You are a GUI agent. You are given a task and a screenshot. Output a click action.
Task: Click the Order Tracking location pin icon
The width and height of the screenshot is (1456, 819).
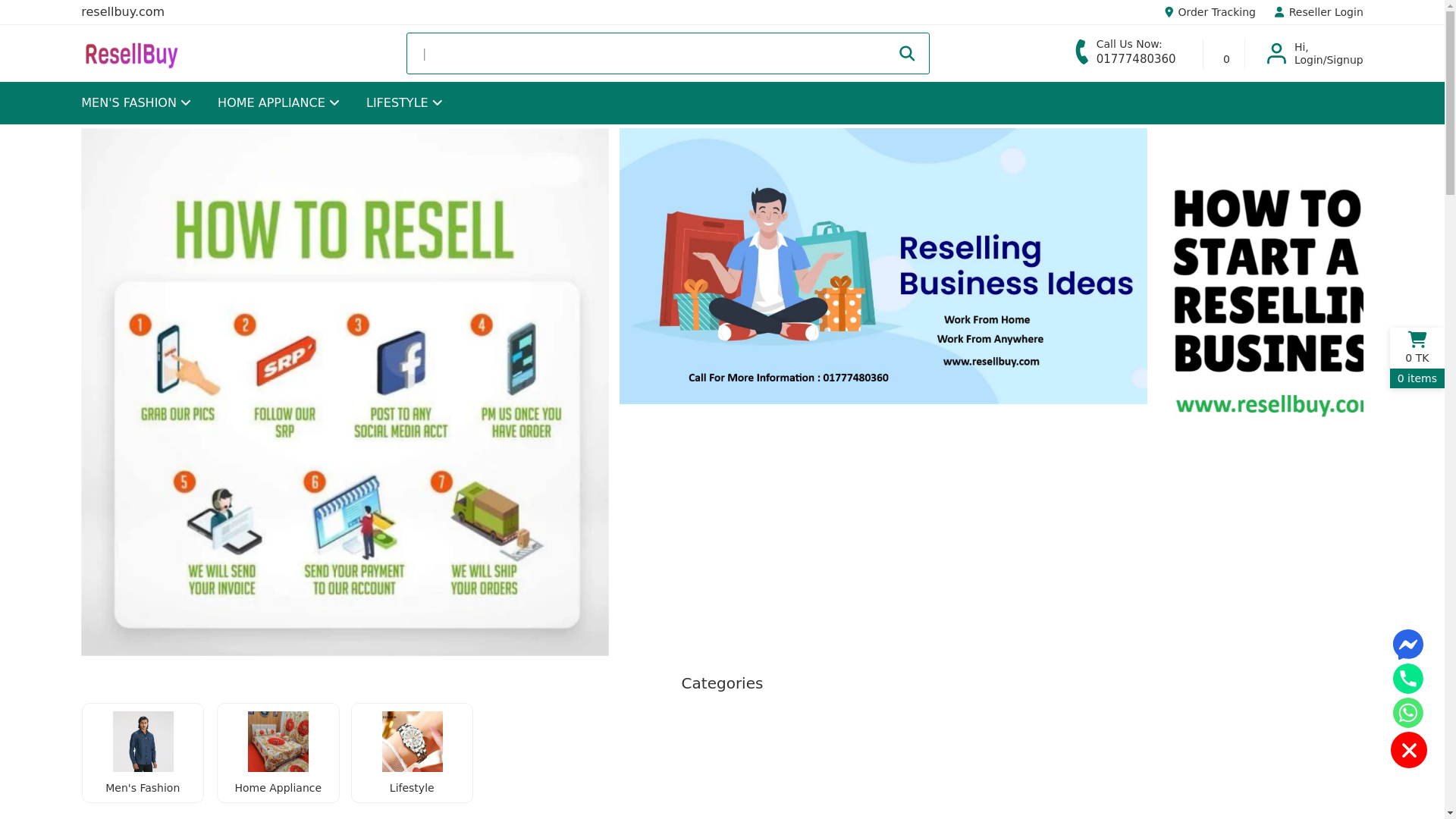click(x=1169, y=12)
